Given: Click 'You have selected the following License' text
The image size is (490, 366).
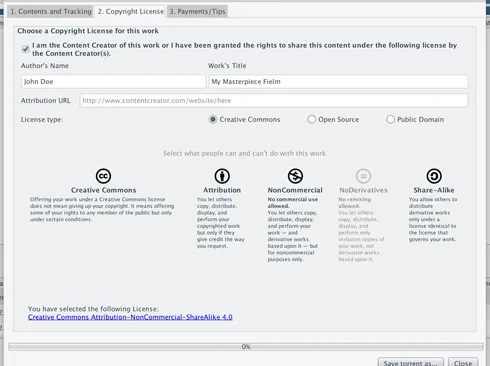Looking at the screenshot, I should click(x=93, y=309).
